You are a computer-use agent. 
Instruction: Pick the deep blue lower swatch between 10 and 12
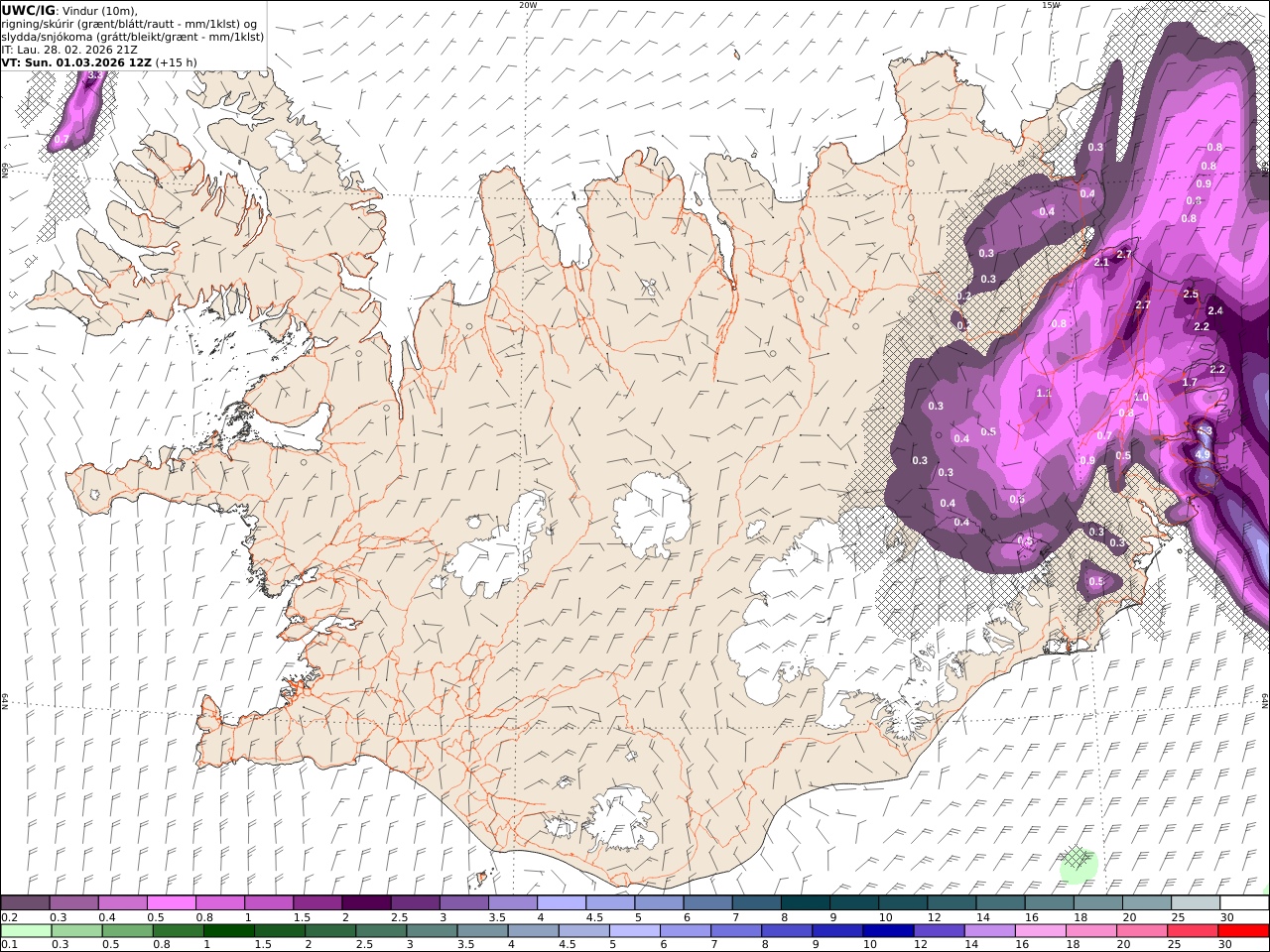[x=887, y=930]
